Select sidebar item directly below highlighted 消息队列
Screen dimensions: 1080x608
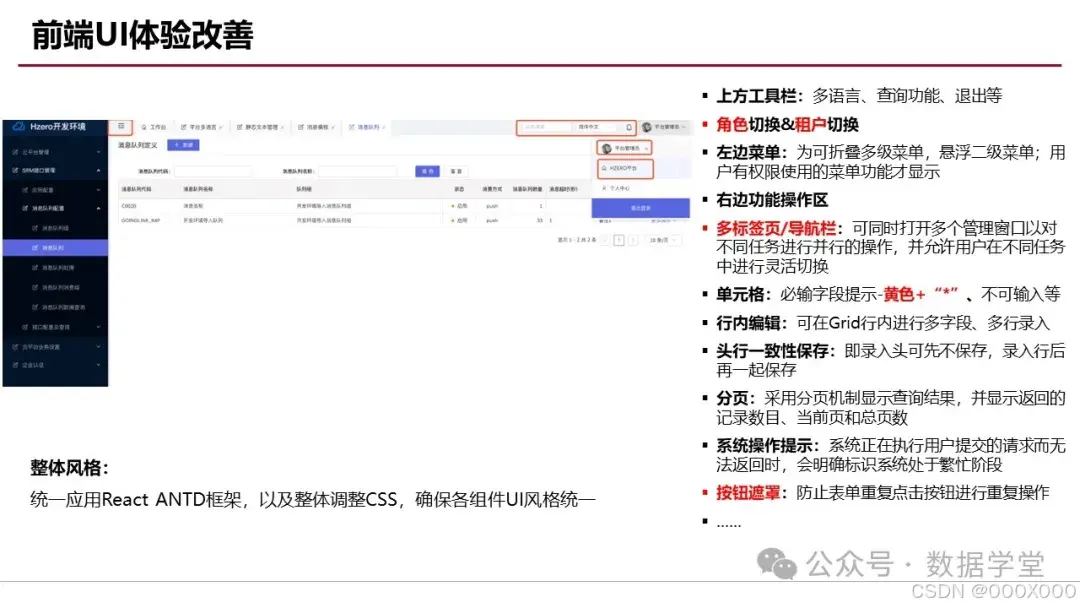pyautogui.click(x=55, y=267)
